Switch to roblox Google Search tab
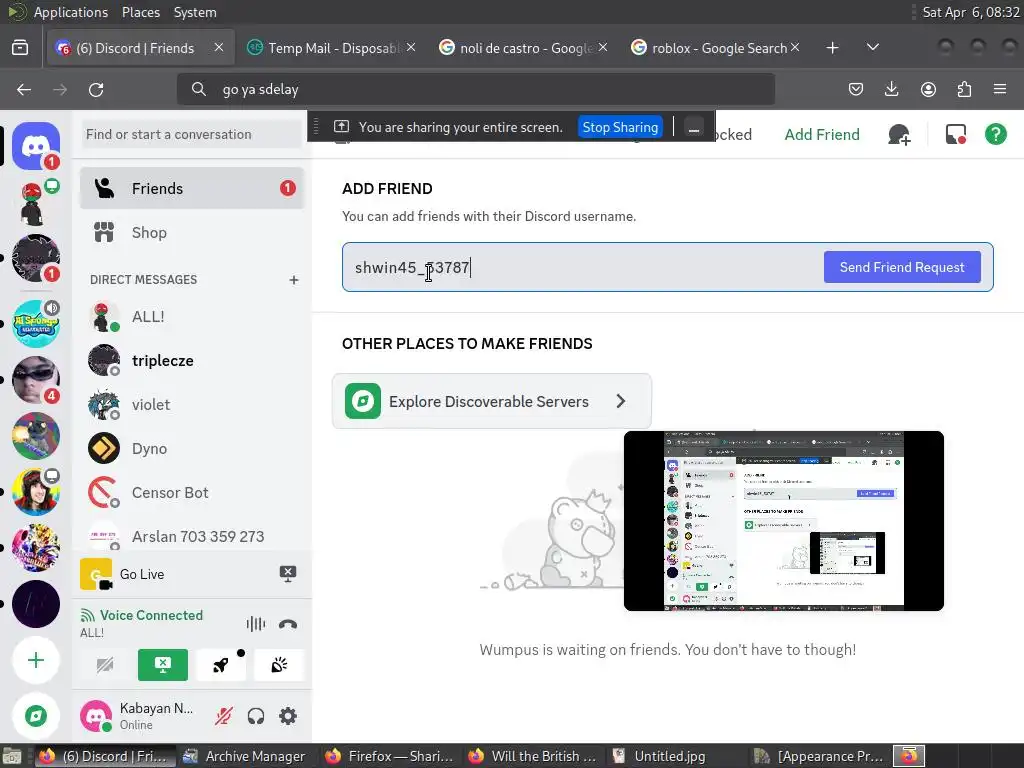Image resolution: width=1024 pixels, height=768 pixels. click(x=716, y=48)
